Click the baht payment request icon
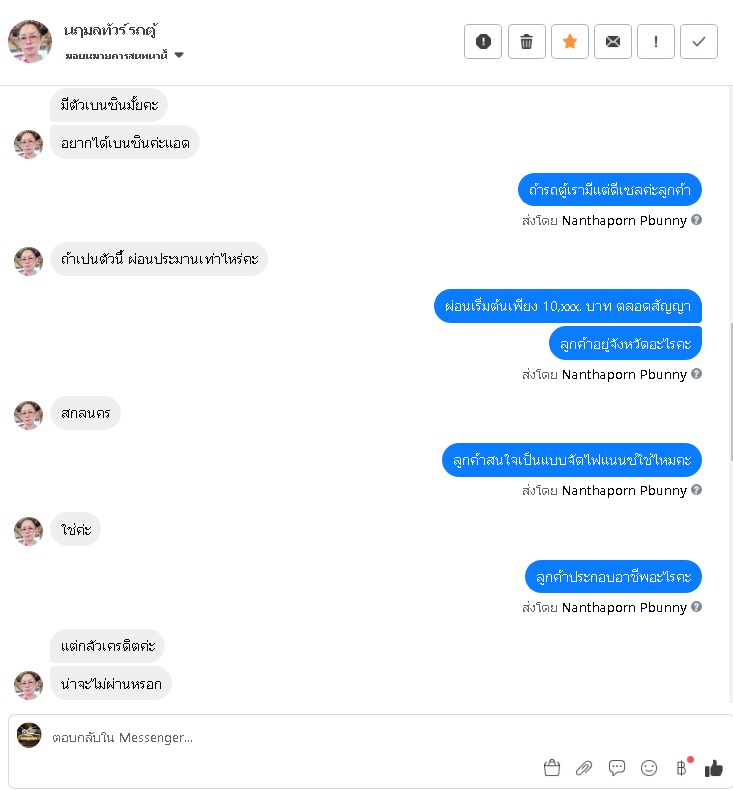This screenshot has width=733, height=790. coord(682,768)
